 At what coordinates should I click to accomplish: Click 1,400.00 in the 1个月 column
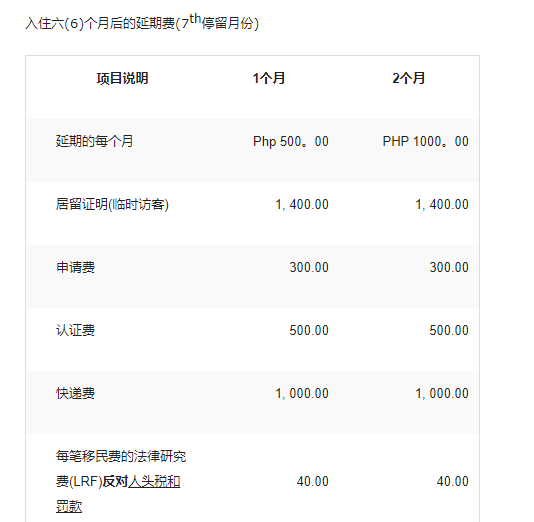302,204
